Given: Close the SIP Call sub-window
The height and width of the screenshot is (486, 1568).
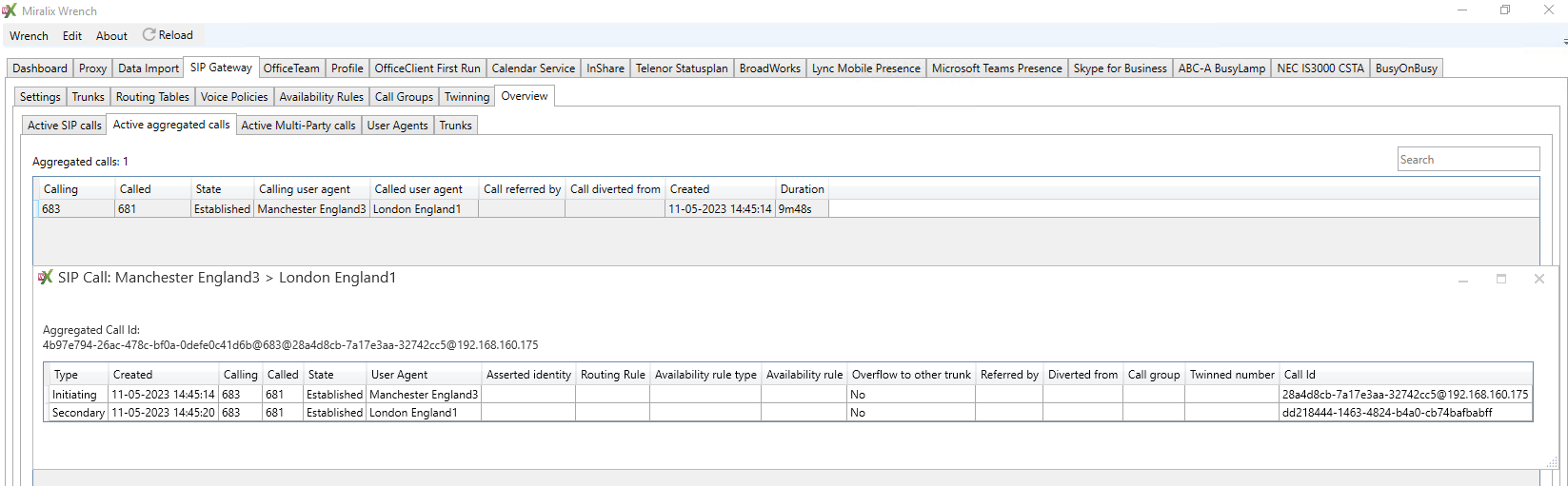Looking at the screenshot, I should click(1538, 279).
